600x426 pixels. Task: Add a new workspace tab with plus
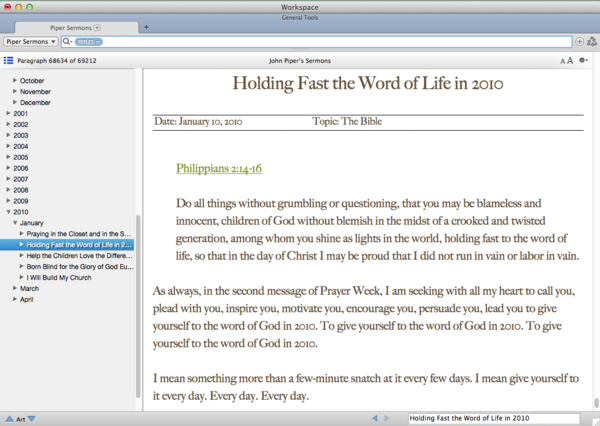tap(146, 27)
